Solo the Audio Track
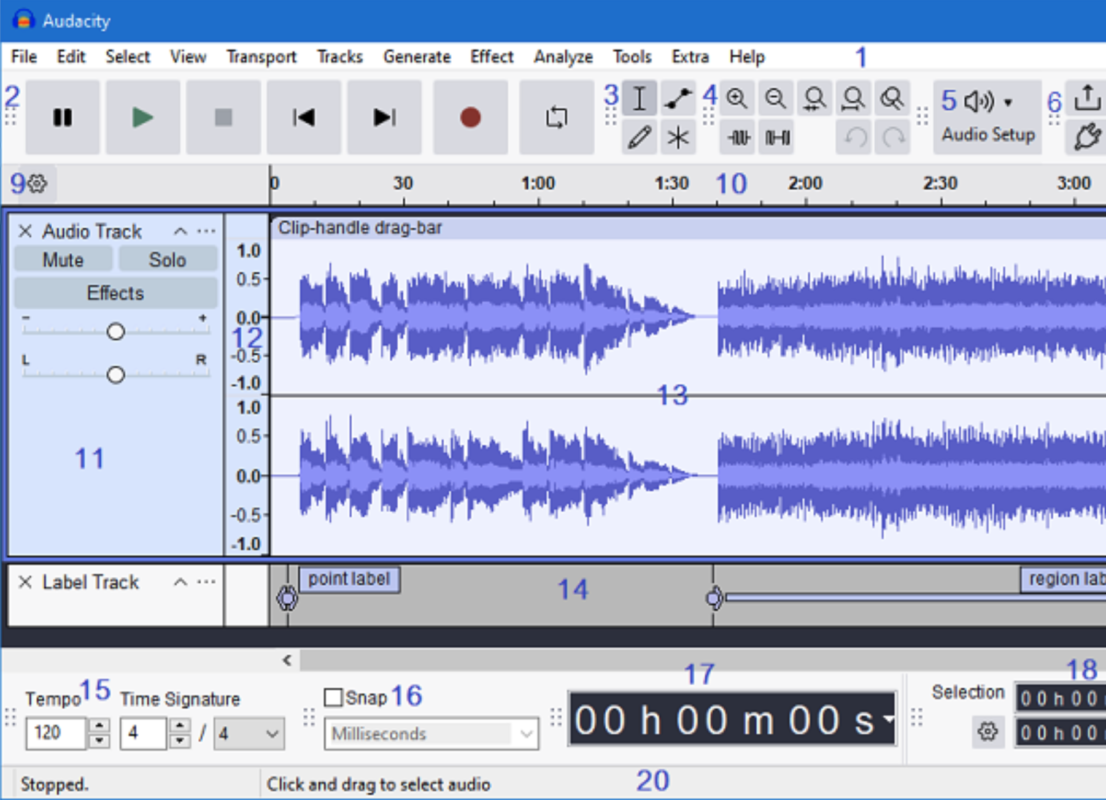The height and width of the screenshot is (800, 1106). (x=167, y=260)
